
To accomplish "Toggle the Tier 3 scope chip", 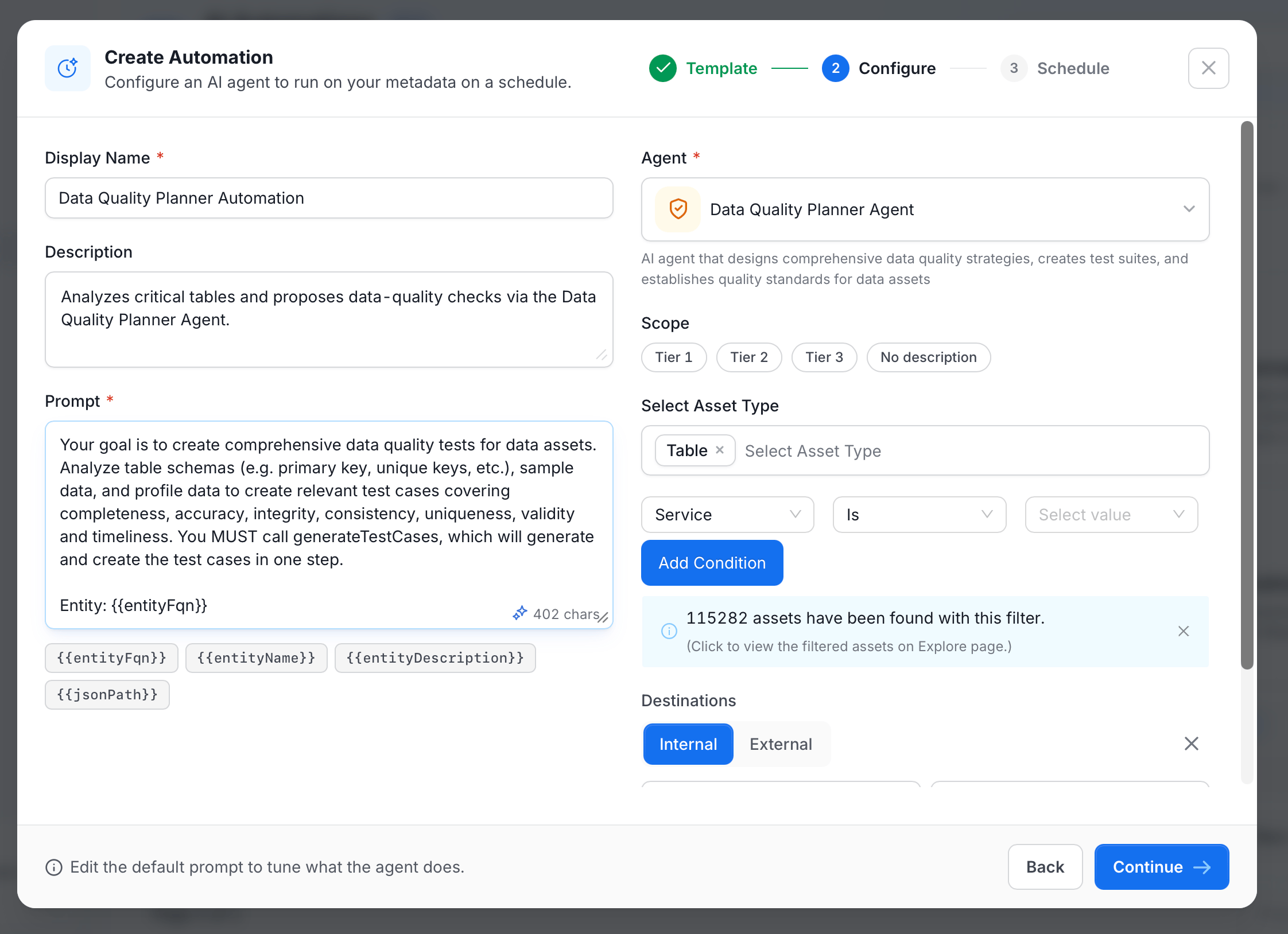I will [824, 357].
